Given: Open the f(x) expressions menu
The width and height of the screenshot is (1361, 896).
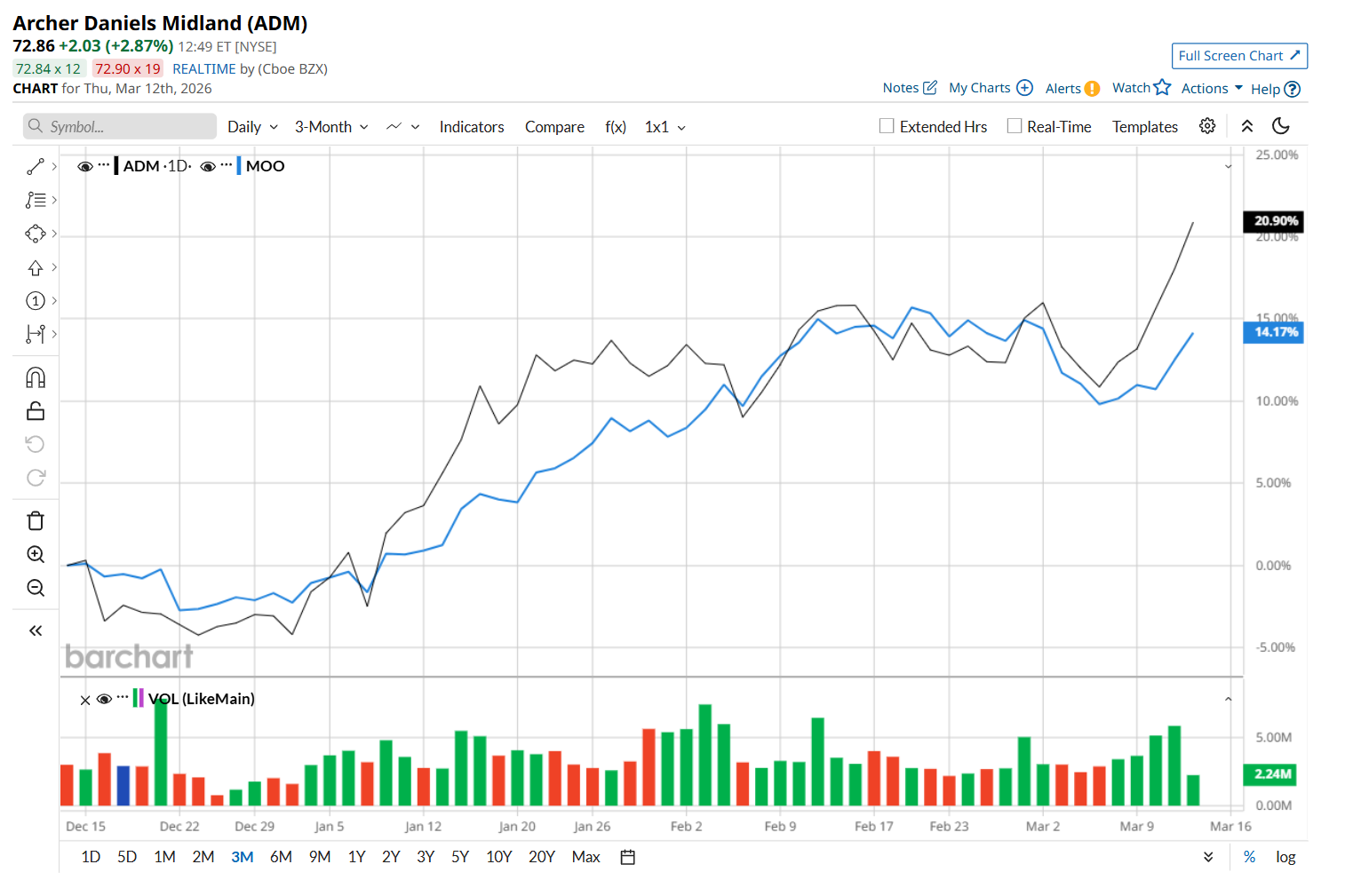Looking at the screenshot, I should [x=616, y=127].
